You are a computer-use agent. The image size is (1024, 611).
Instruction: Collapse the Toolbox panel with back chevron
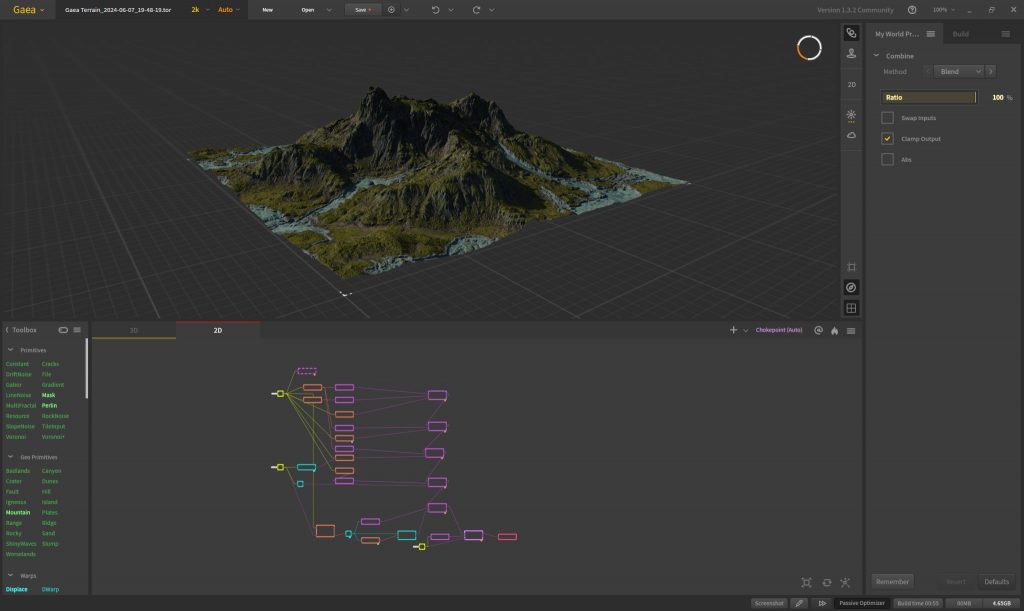7,330
